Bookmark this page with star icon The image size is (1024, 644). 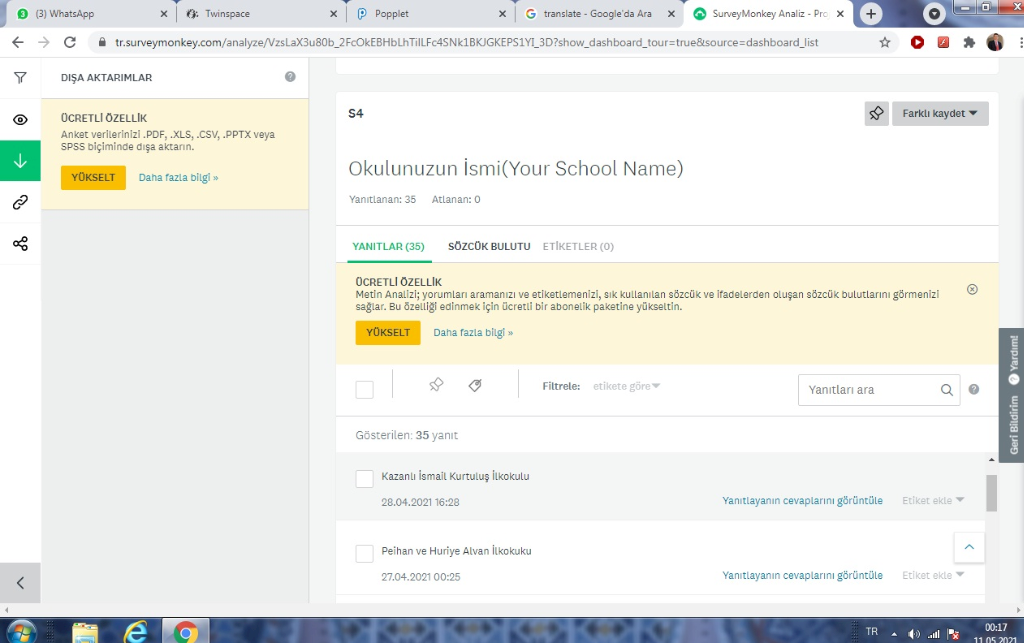point(885,42)
